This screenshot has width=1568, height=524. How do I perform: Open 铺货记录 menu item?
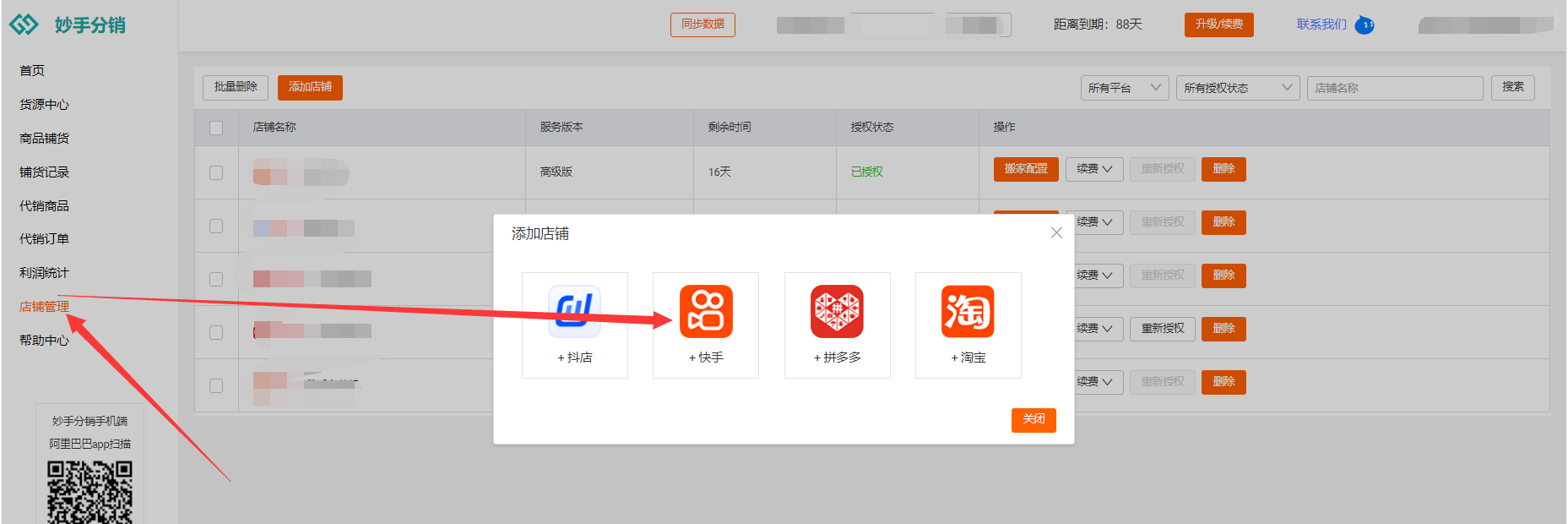coord(44,172)
